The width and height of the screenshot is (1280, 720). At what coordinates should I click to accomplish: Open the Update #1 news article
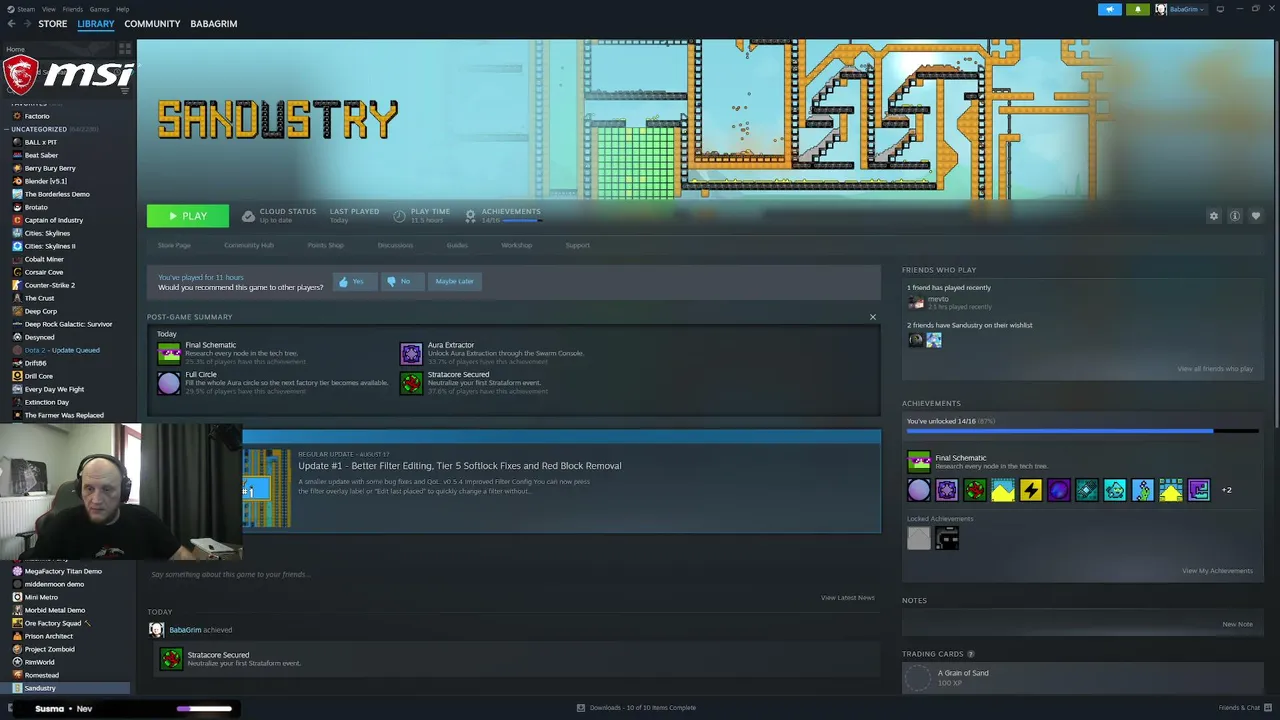(460, 466)
